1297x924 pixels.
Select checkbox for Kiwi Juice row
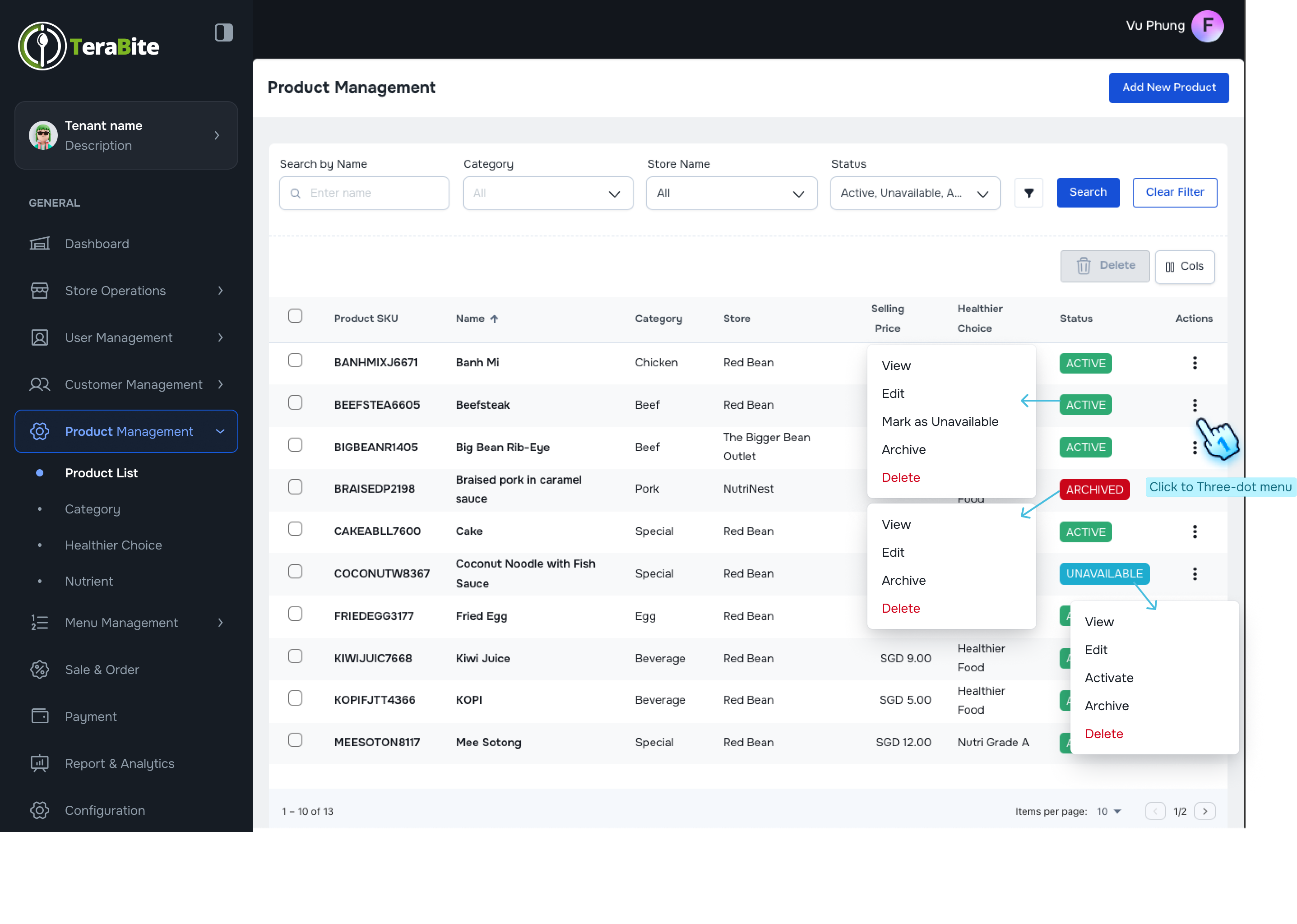pos(295,656)
